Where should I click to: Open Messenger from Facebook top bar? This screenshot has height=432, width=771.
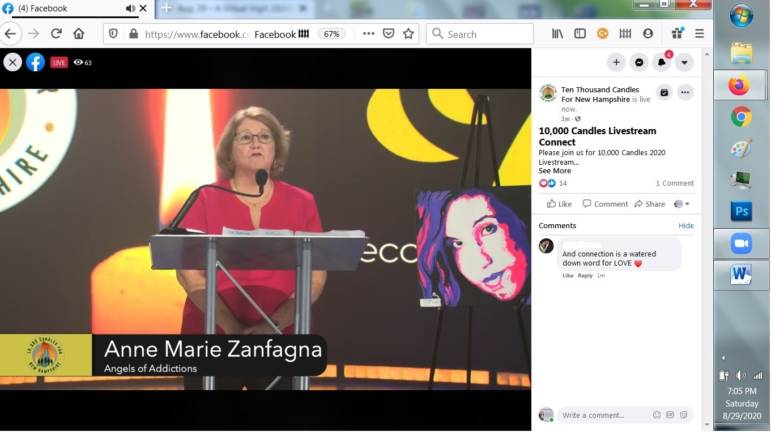[x=639, y=62]
